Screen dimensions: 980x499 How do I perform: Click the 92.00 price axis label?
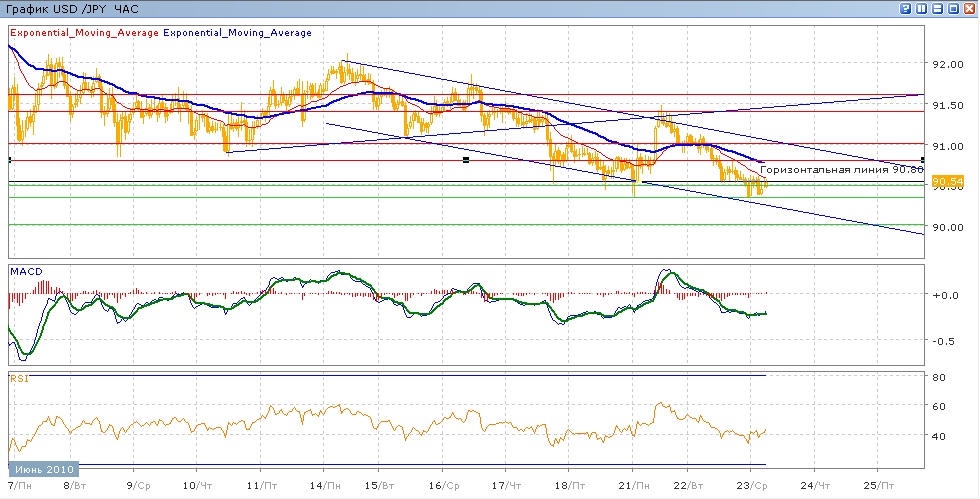(x=946, y=64)
